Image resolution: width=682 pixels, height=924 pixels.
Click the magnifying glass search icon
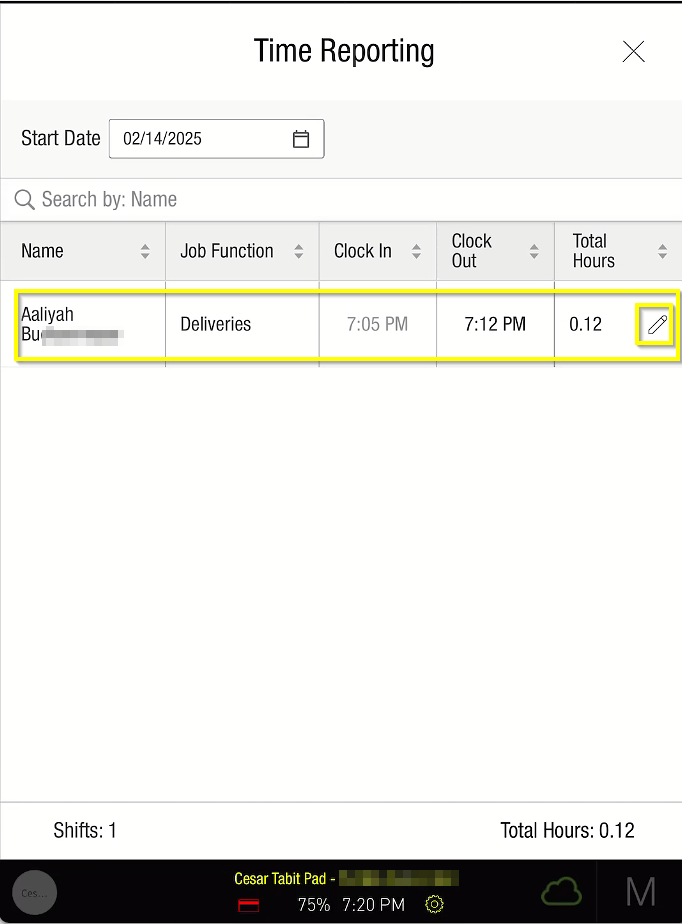tap(25, 200)
